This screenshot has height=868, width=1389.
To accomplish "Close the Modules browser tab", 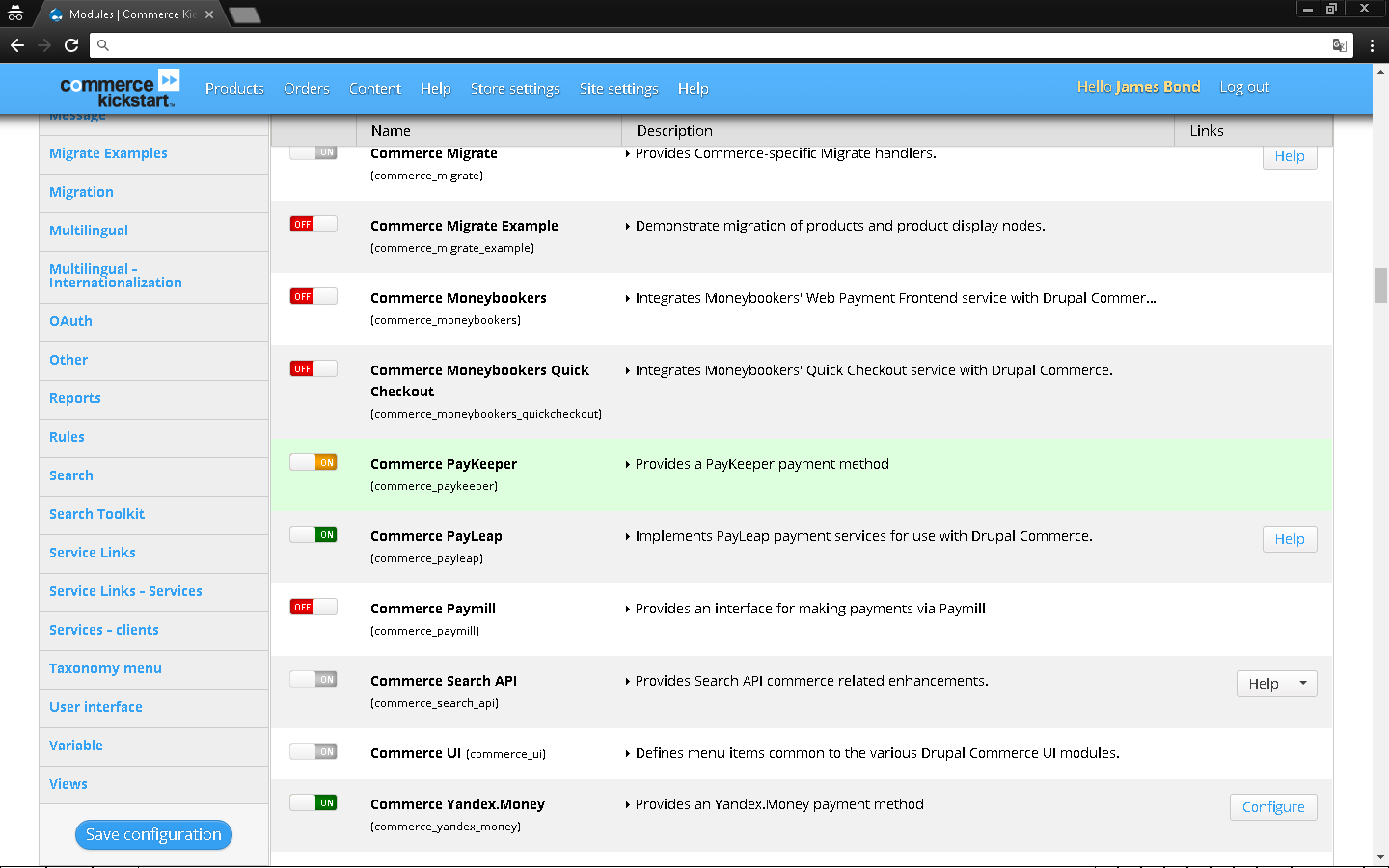I will pos(209,14).
